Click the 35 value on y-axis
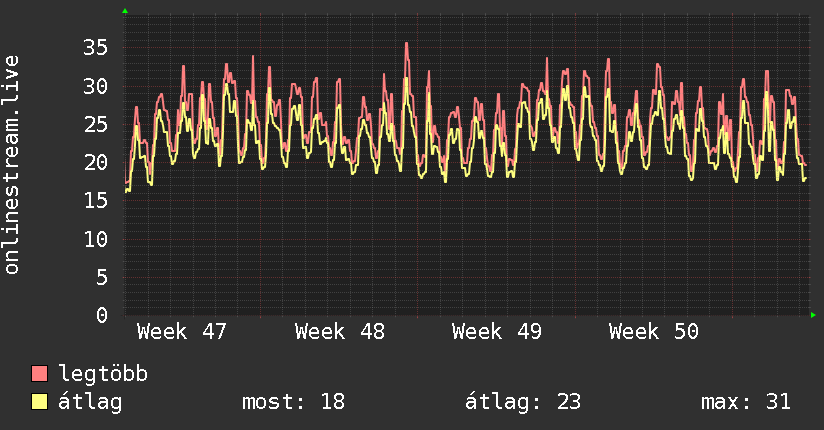The width and height of the screenshot is (824, 430). (x=96, y=48)
